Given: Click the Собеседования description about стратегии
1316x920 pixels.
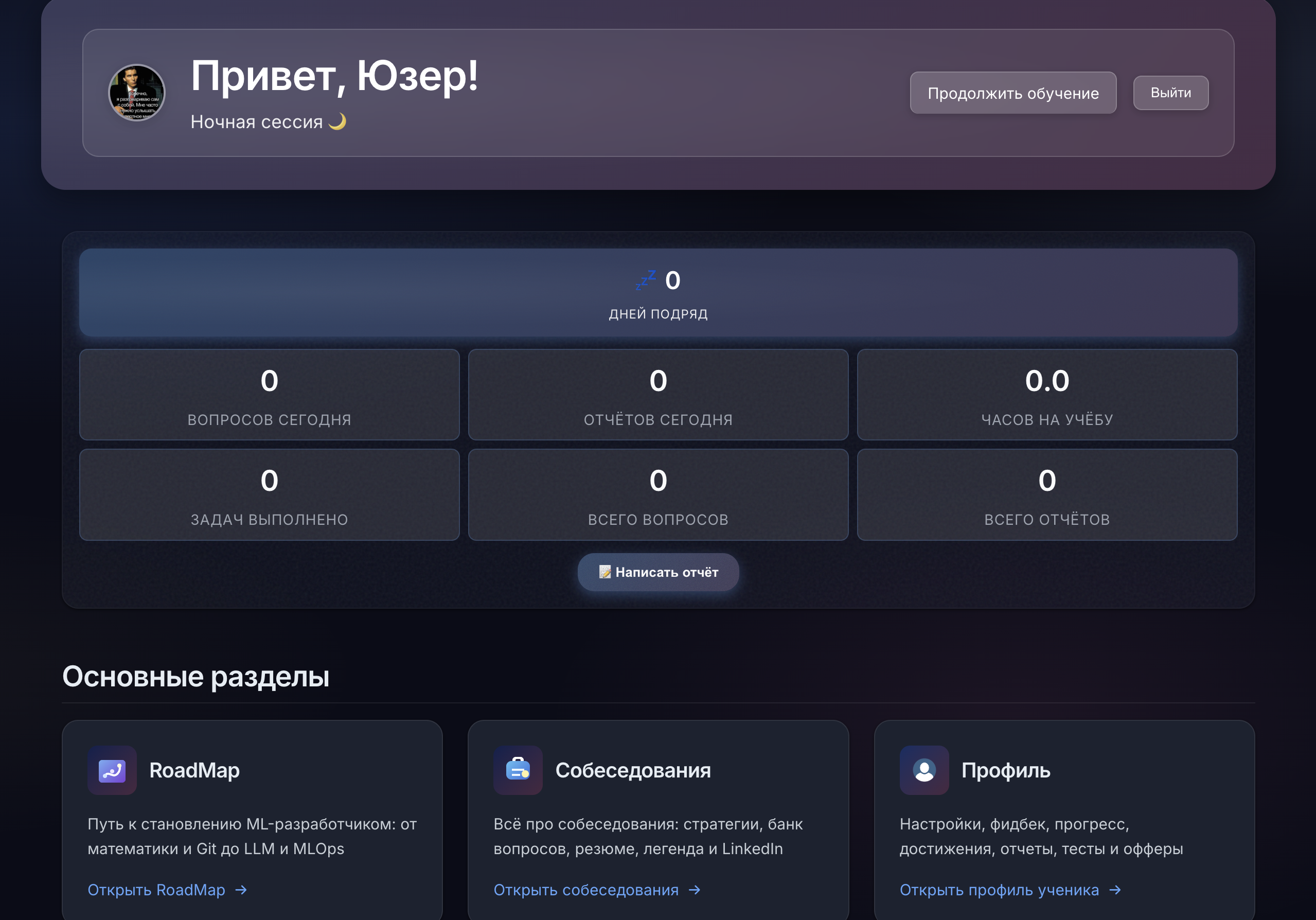Looking at the screenshot, I should 648,836.
